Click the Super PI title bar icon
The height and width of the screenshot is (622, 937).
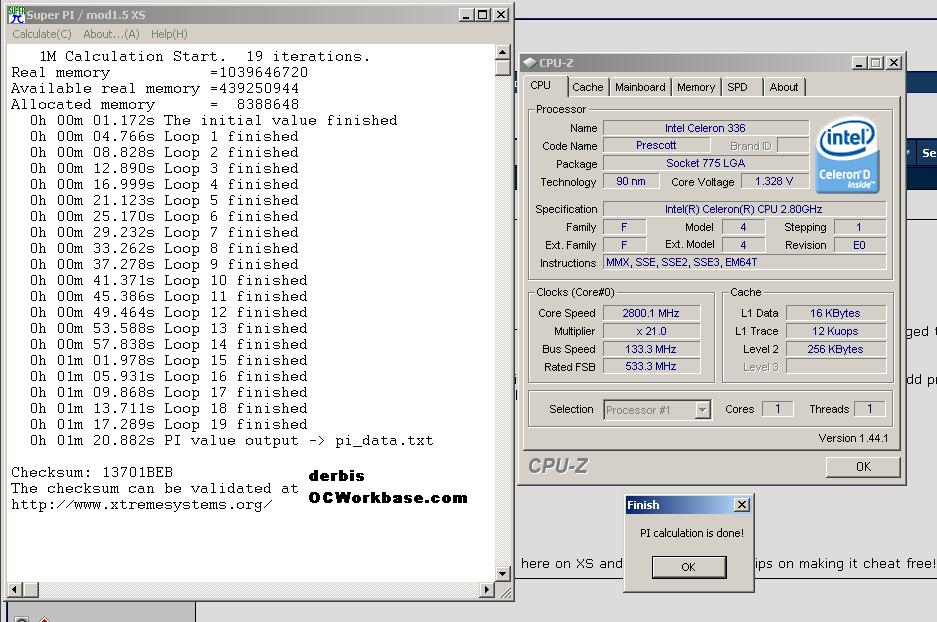pos(16,14)
